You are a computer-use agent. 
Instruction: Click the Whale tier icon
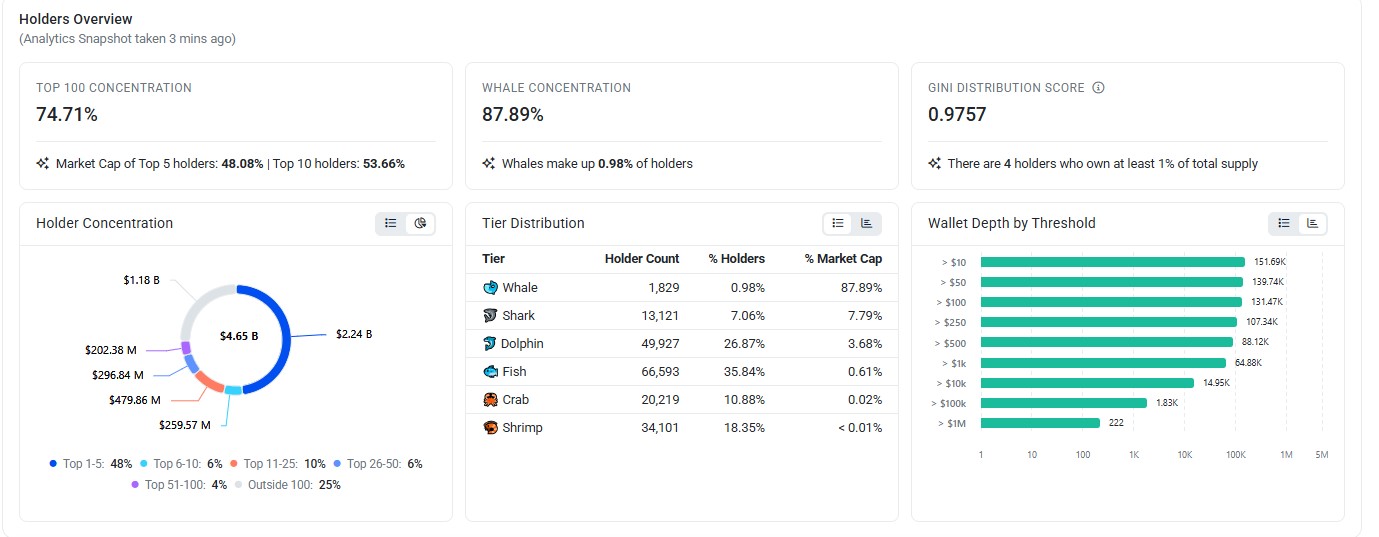[x=490, y=288]
